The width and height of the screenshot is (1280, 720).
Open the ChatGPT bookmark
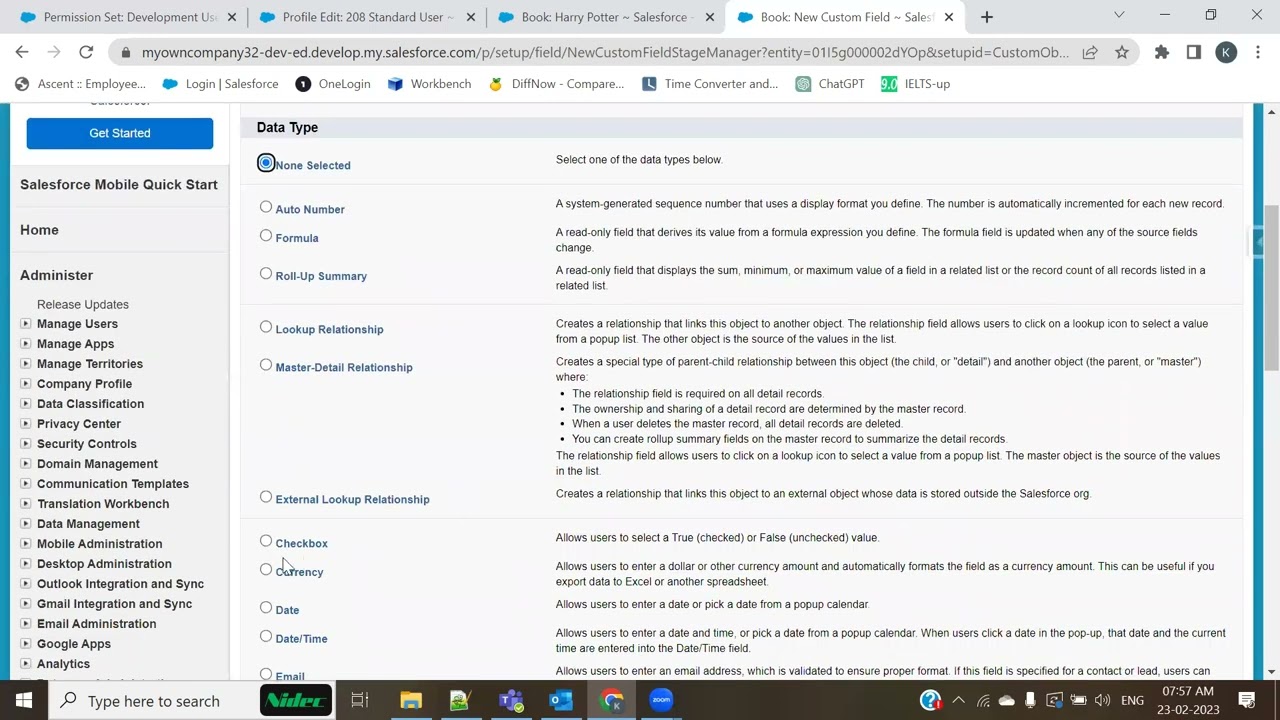[x=830, y=84]
